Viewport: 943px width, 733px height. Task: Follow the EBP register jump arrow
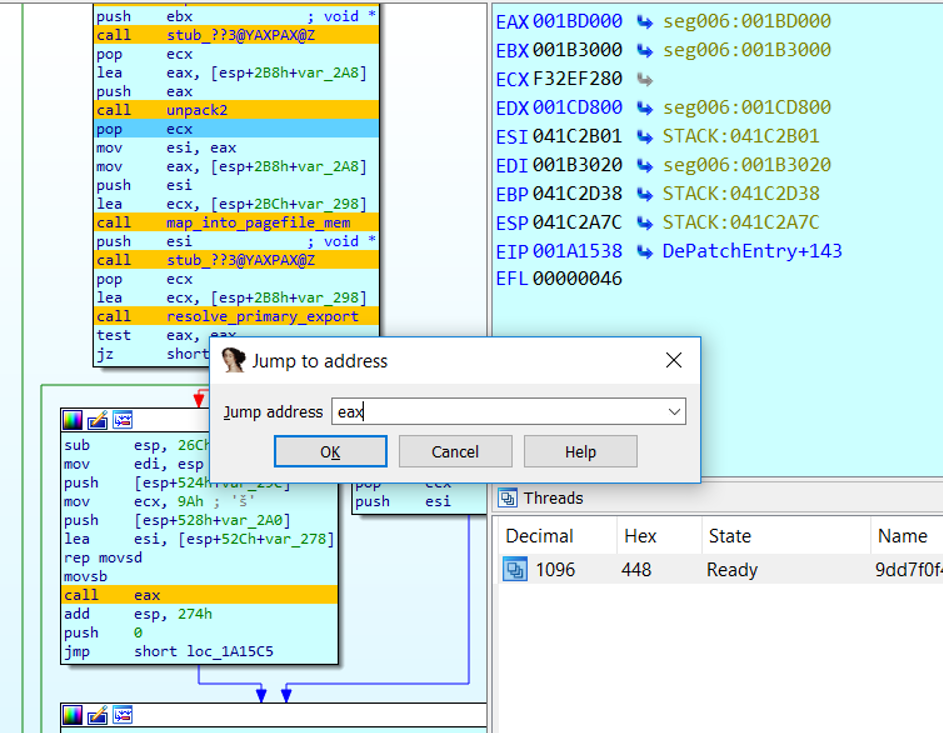point(645,194)
